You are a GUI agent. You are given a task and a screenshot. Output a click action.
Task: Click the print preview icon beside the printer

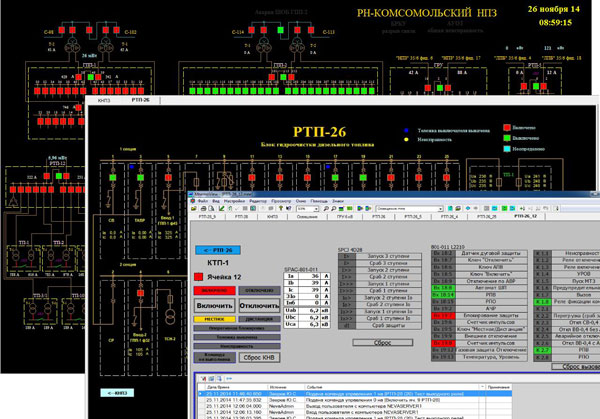click(x=211, y=209)
